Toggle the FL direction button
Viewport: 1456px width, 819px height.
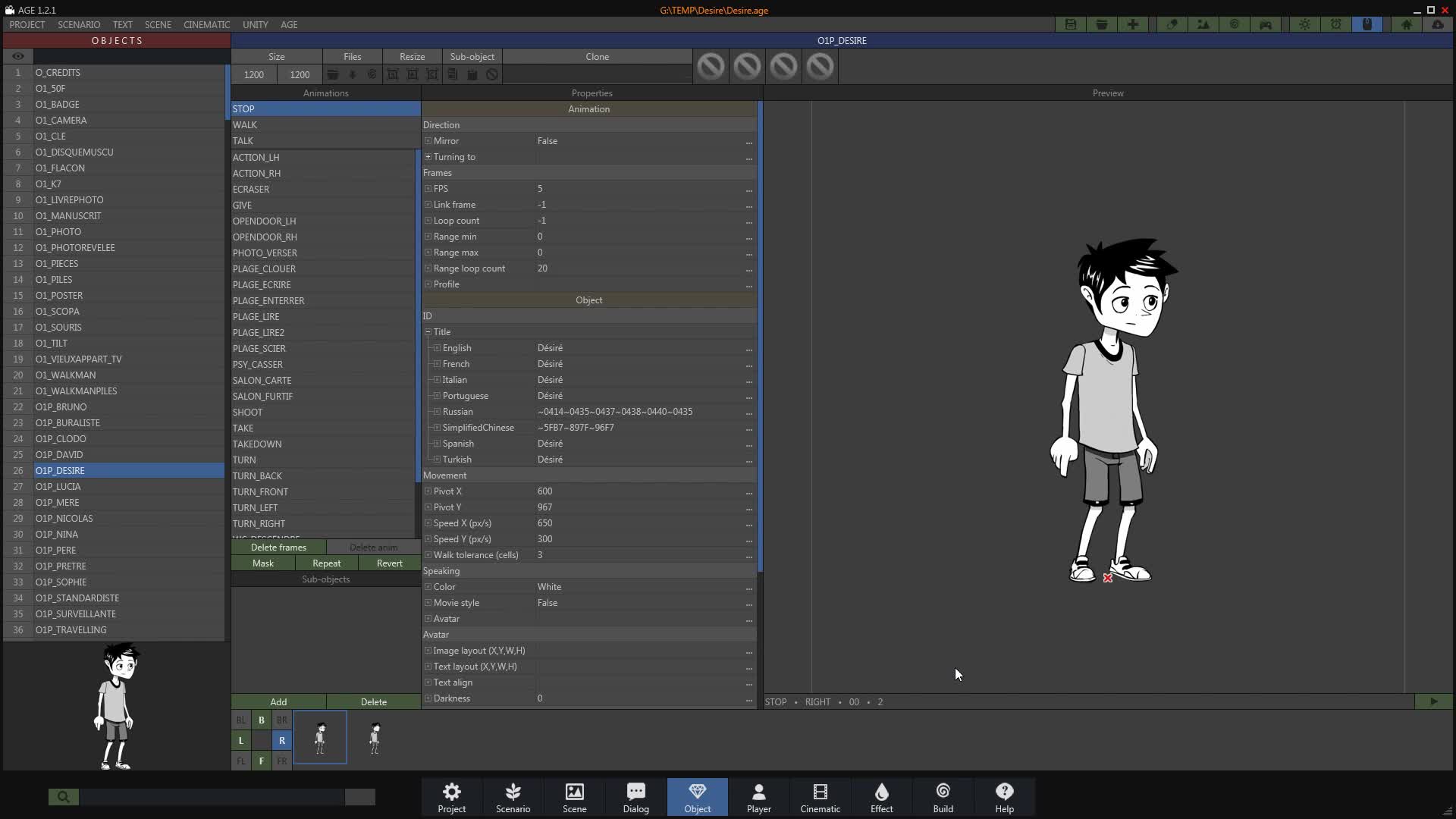tap(241, 761)
